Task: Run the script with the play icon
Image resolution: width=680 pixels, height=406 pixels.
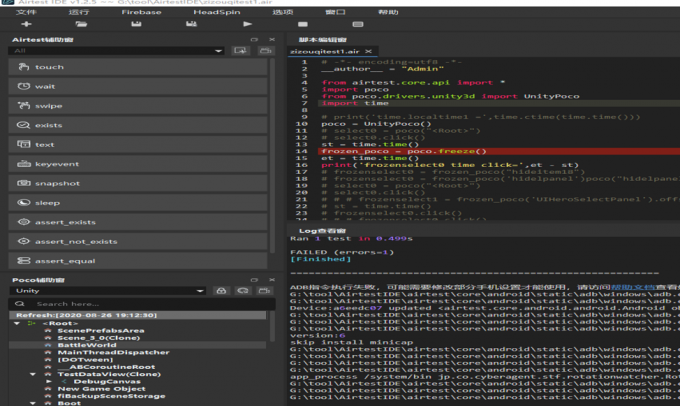Action: coord(248,24)
